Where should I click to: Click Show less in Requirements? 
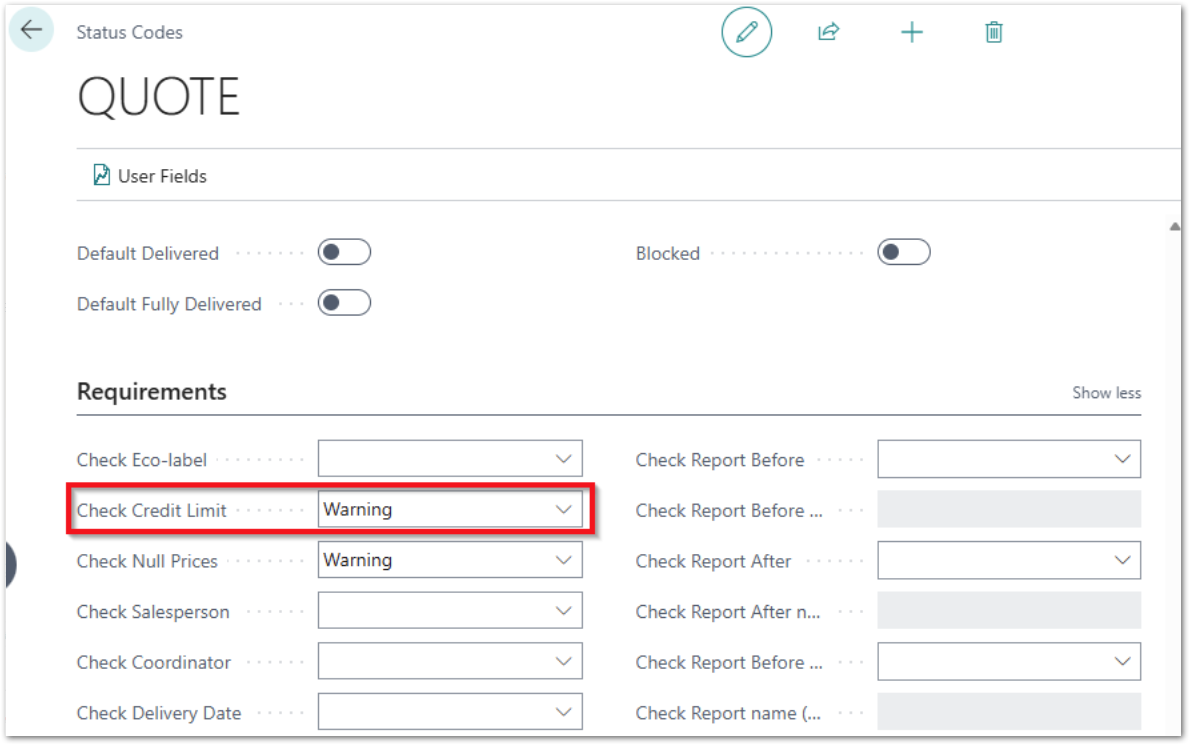coord(1106,393)
